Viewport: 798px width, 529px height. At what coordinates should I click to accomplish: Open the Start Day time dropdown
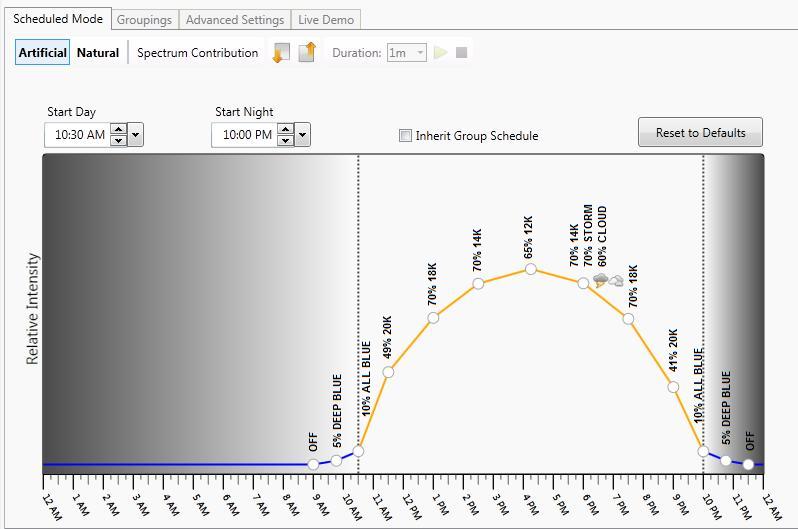click(136, 134)
